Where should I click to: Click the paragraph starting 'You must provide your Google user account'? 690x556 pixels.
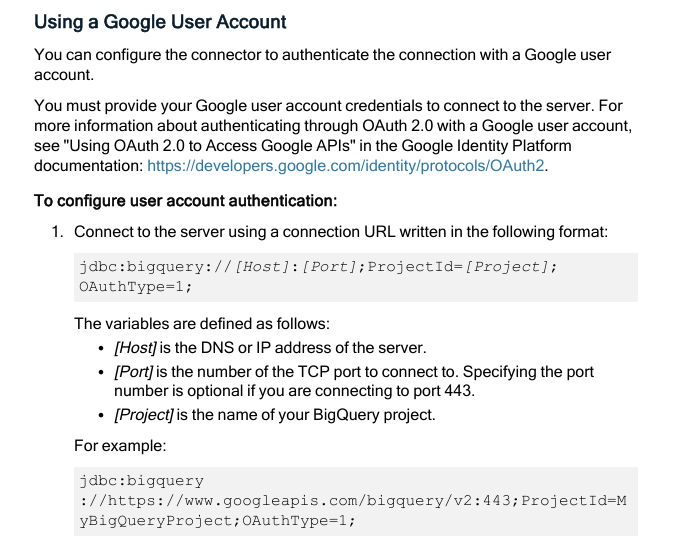point(333,136)
